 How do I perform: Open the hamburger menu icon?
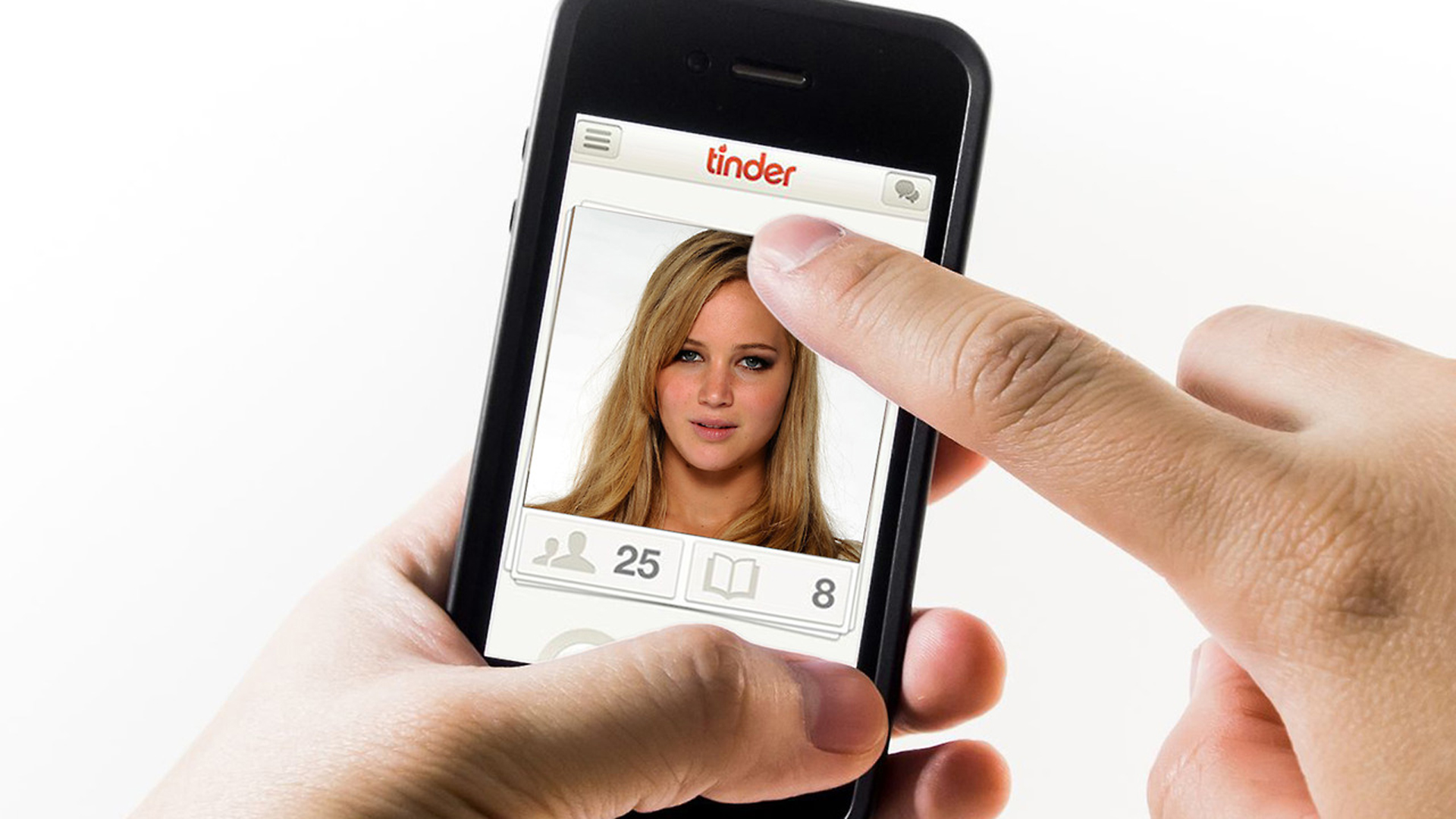coord(599,143)
